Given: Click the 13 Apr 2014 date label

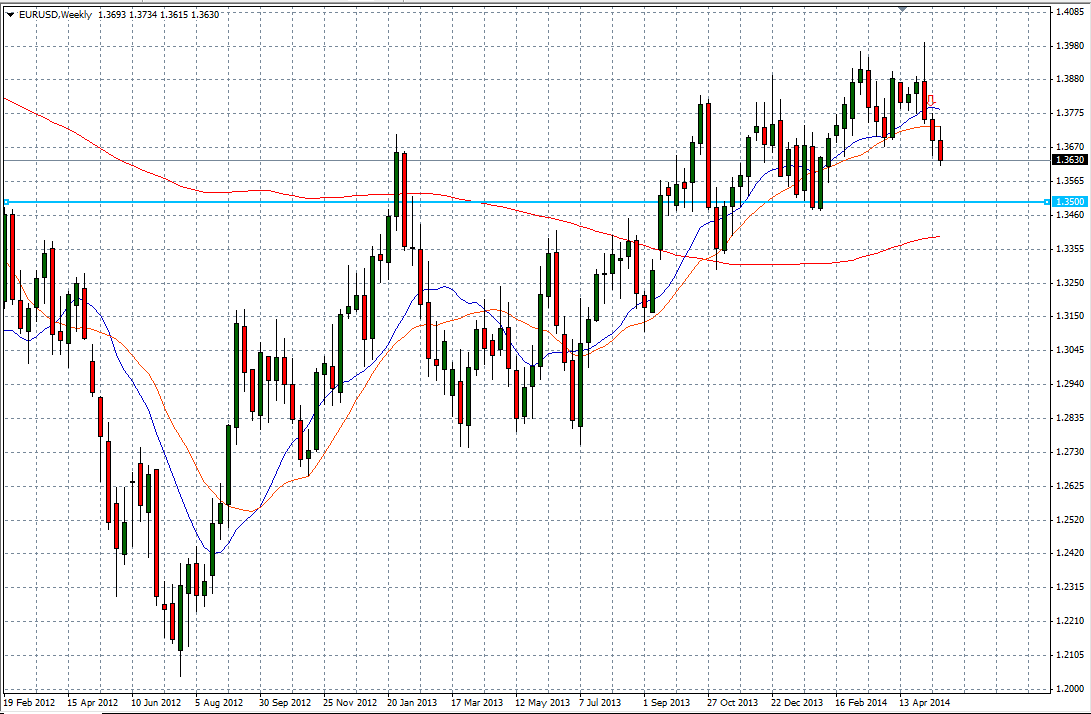Looking at the screenshot, I should [925, 702].
